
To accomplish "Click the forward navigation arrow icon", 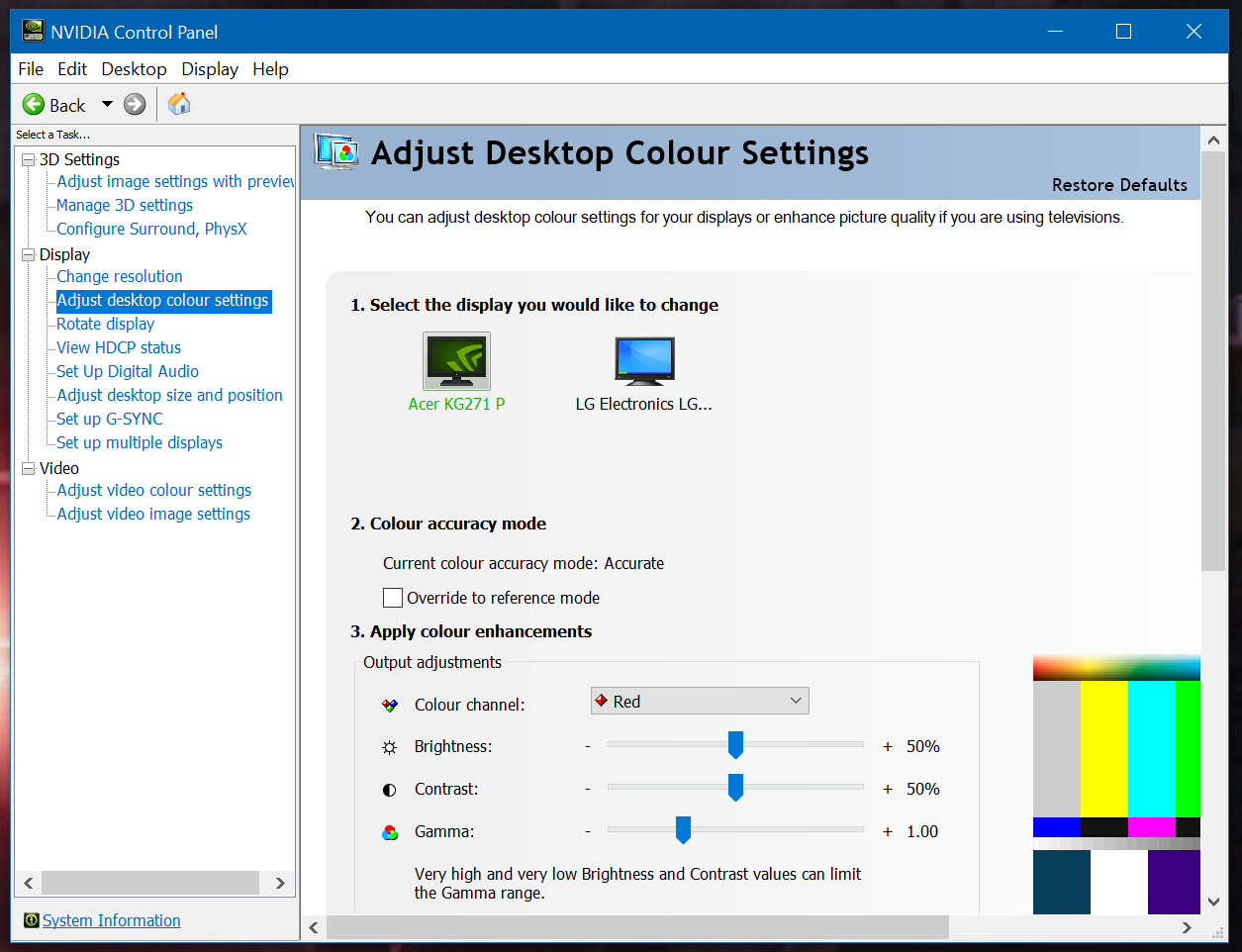I will tap(135, 104).
